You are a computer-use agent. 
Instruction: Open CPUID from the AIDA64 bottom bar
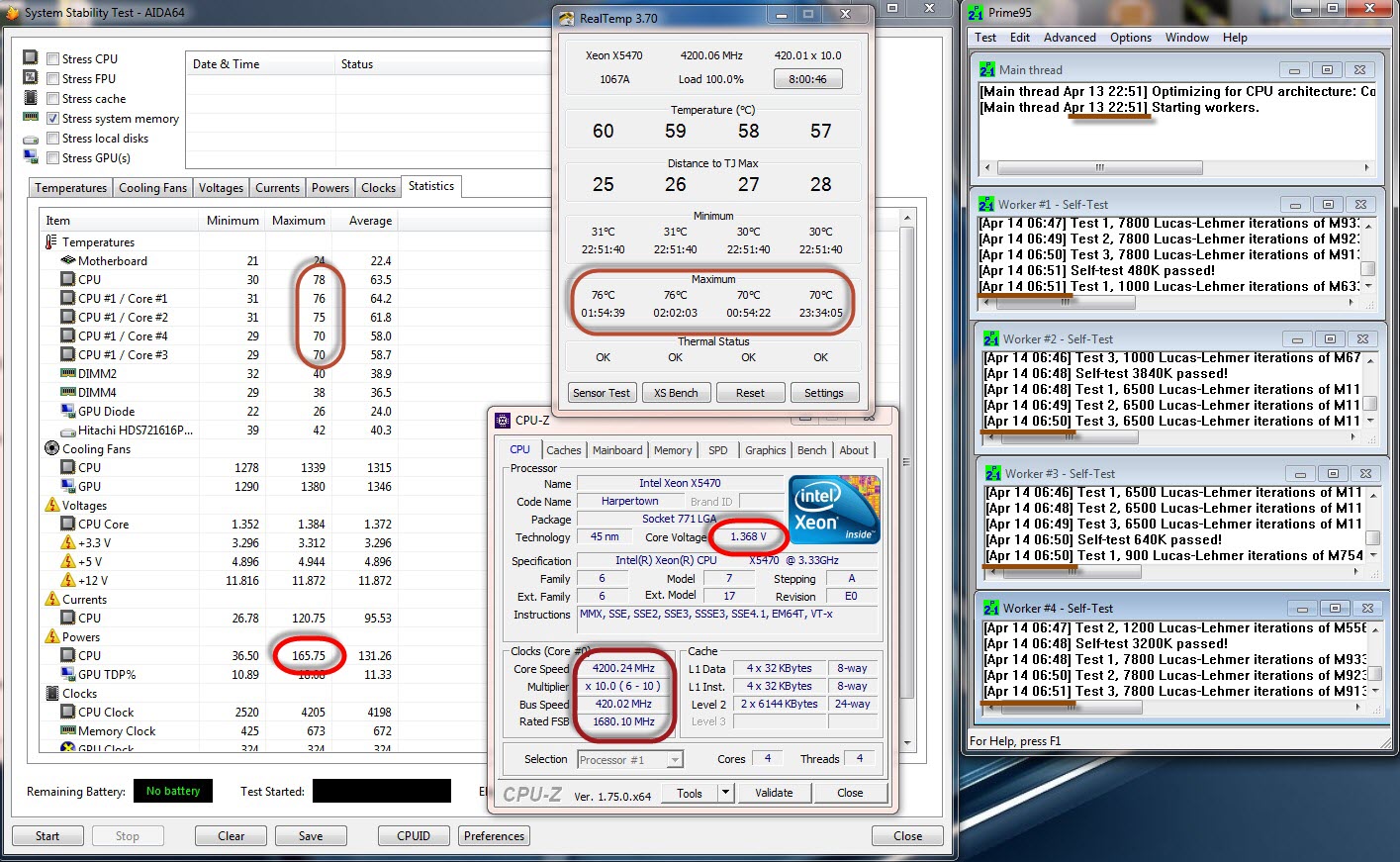414,836
